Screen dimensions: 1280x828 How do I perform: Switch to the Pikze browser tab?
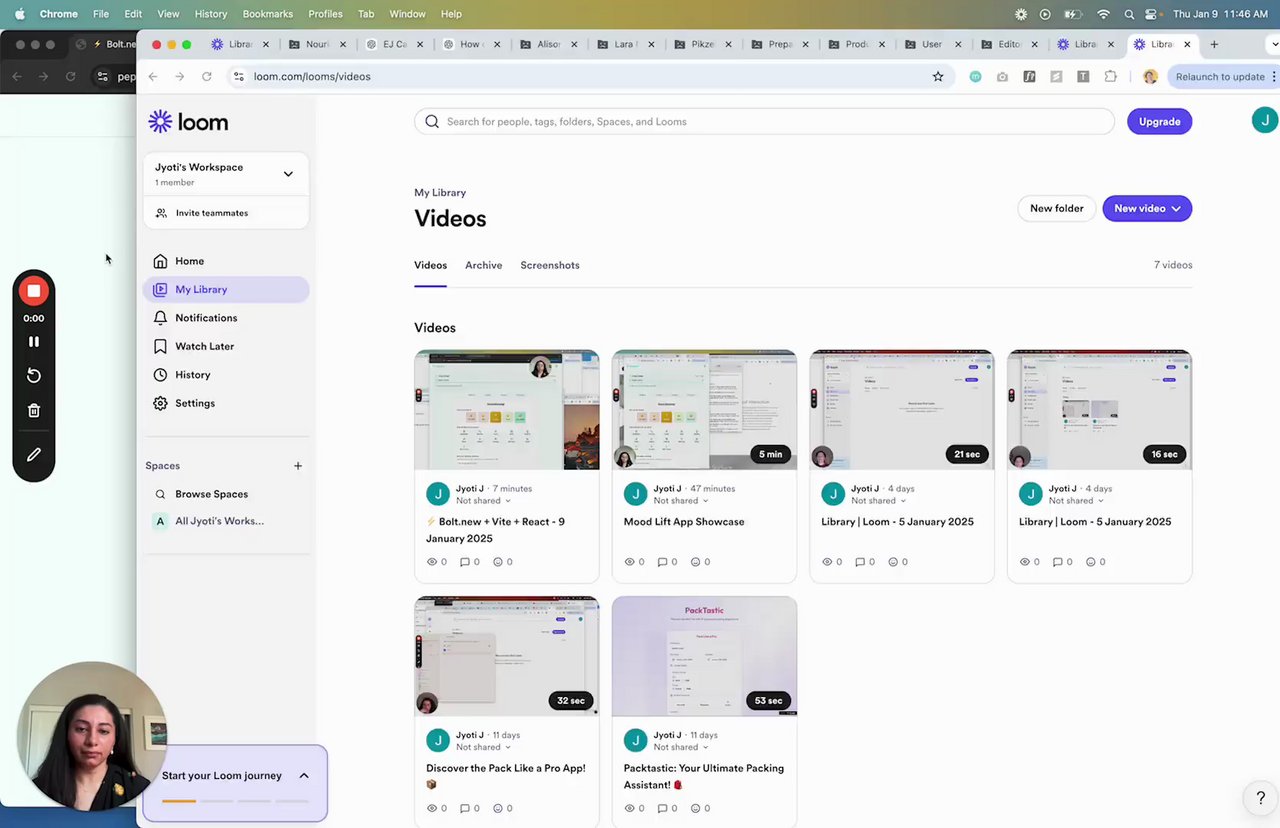tap(703, 45)
